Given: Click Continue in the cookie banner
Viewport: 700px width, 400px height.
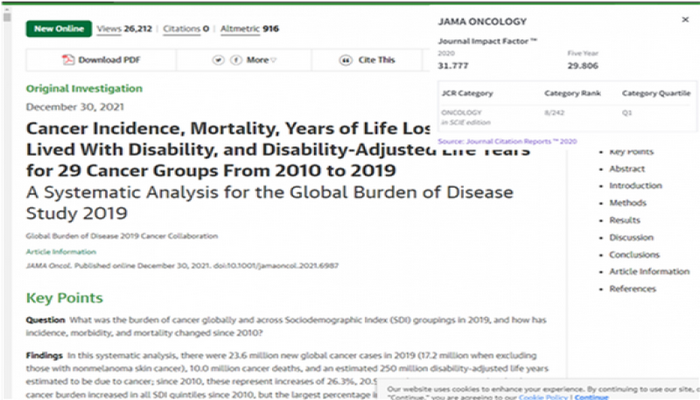Looking at the screenshot, I should [x=591, y=396].
